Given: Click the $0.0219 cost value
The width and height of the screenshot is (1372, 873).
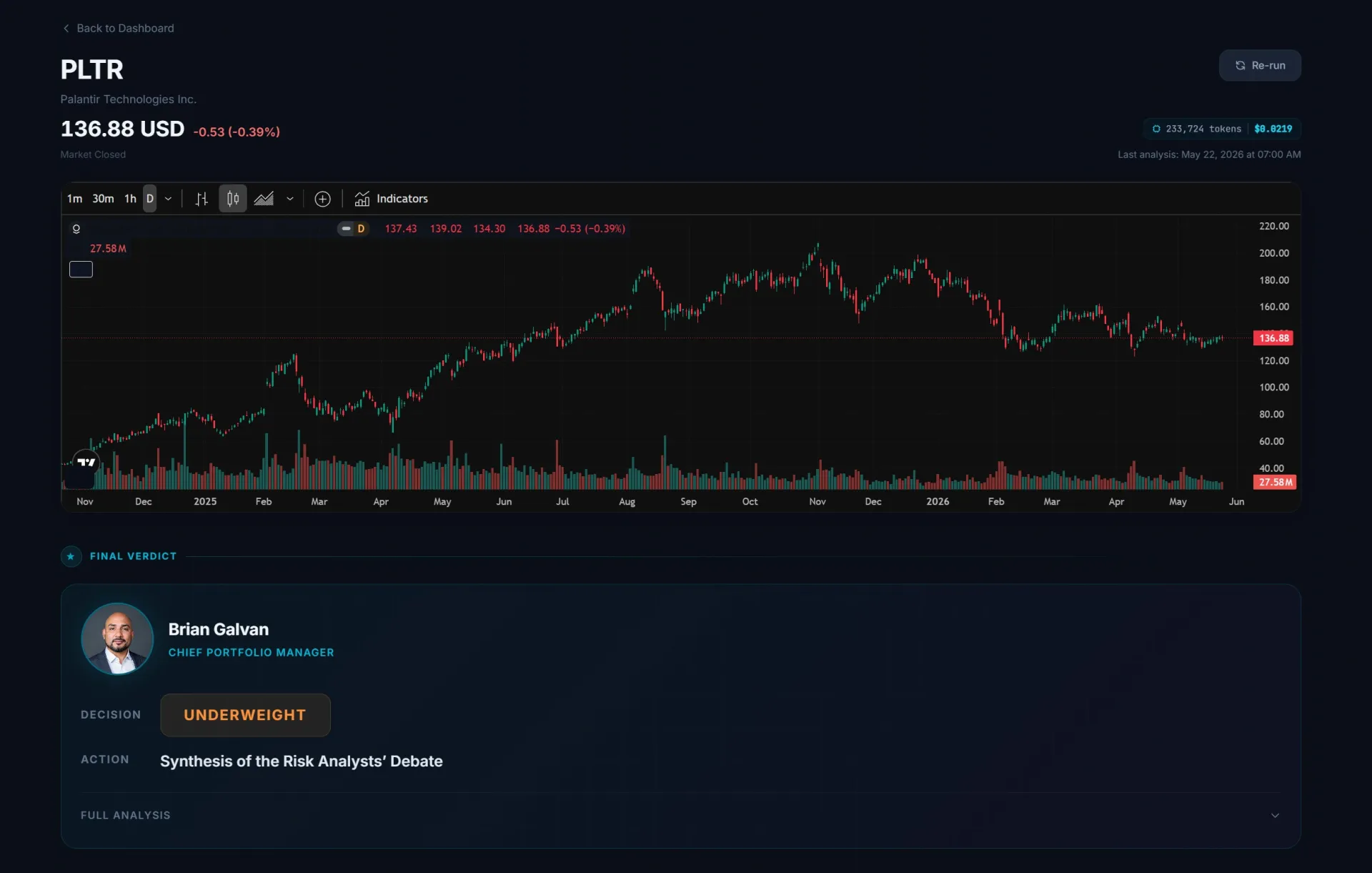Looking at the screenshot, I should (x=1273, y=129).
